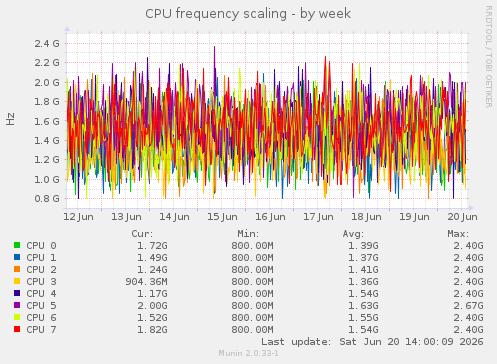This screenshot has height=364, width=497.
Task: Click the chart title 'CPU frequency scaling - by week'
Action: tap(248, 14)
